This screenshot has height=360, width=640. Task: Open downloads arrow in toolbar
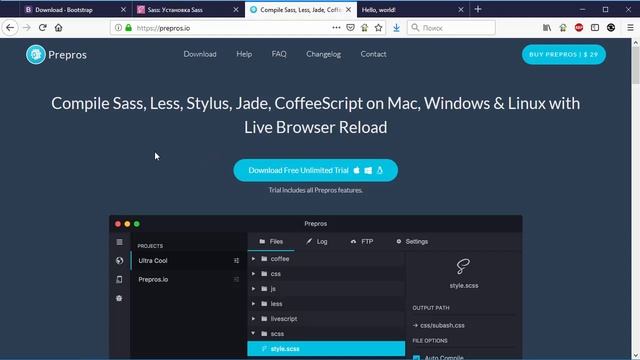point(396,28)
